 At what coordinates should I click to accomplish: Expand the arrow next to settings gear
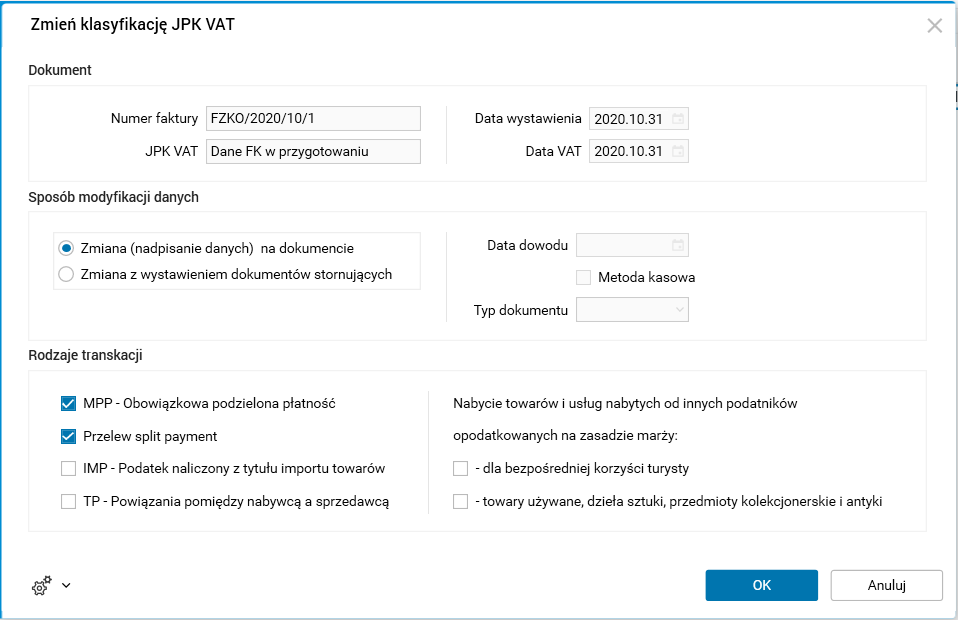[66, 586]
